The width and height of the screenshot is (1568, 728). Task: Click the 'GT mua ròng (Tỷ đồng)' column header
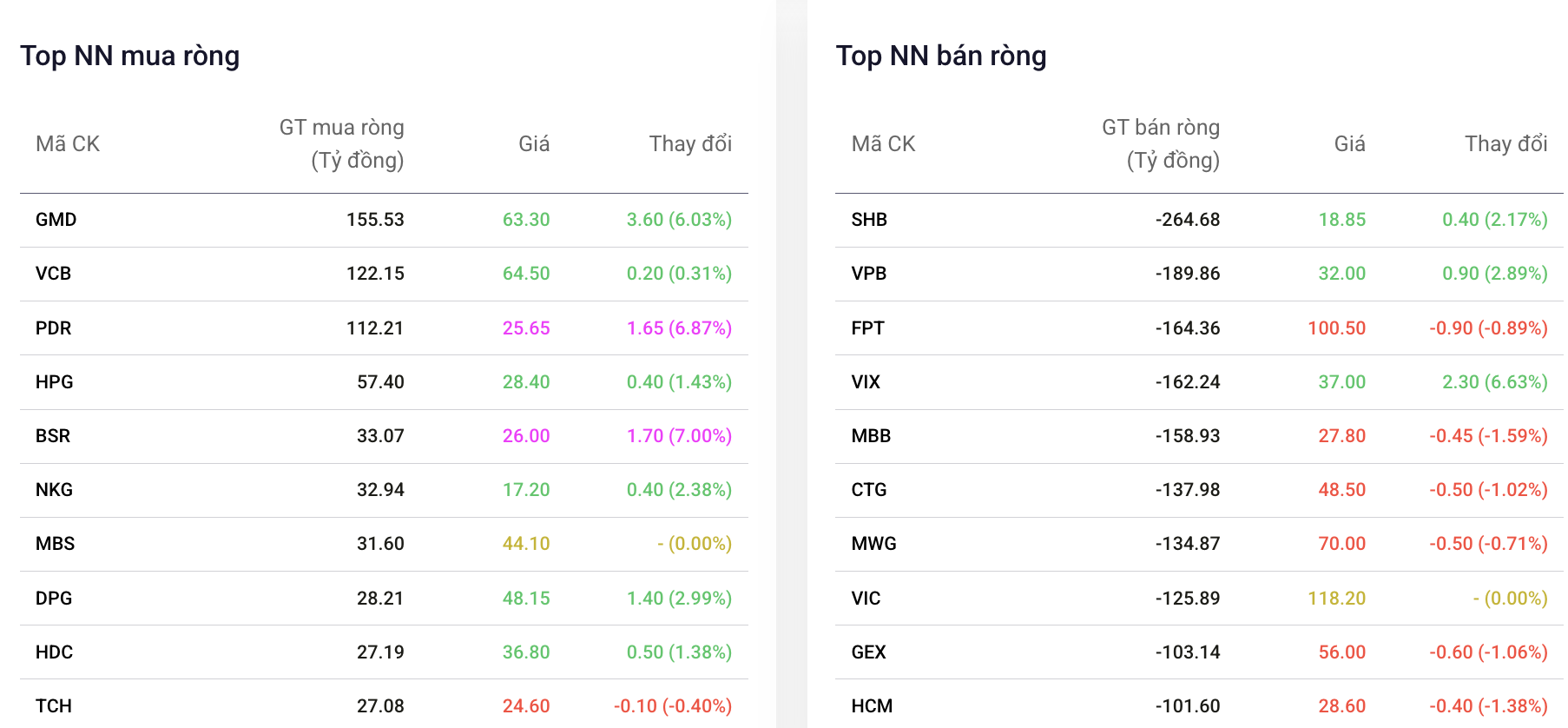coord(342,144)
